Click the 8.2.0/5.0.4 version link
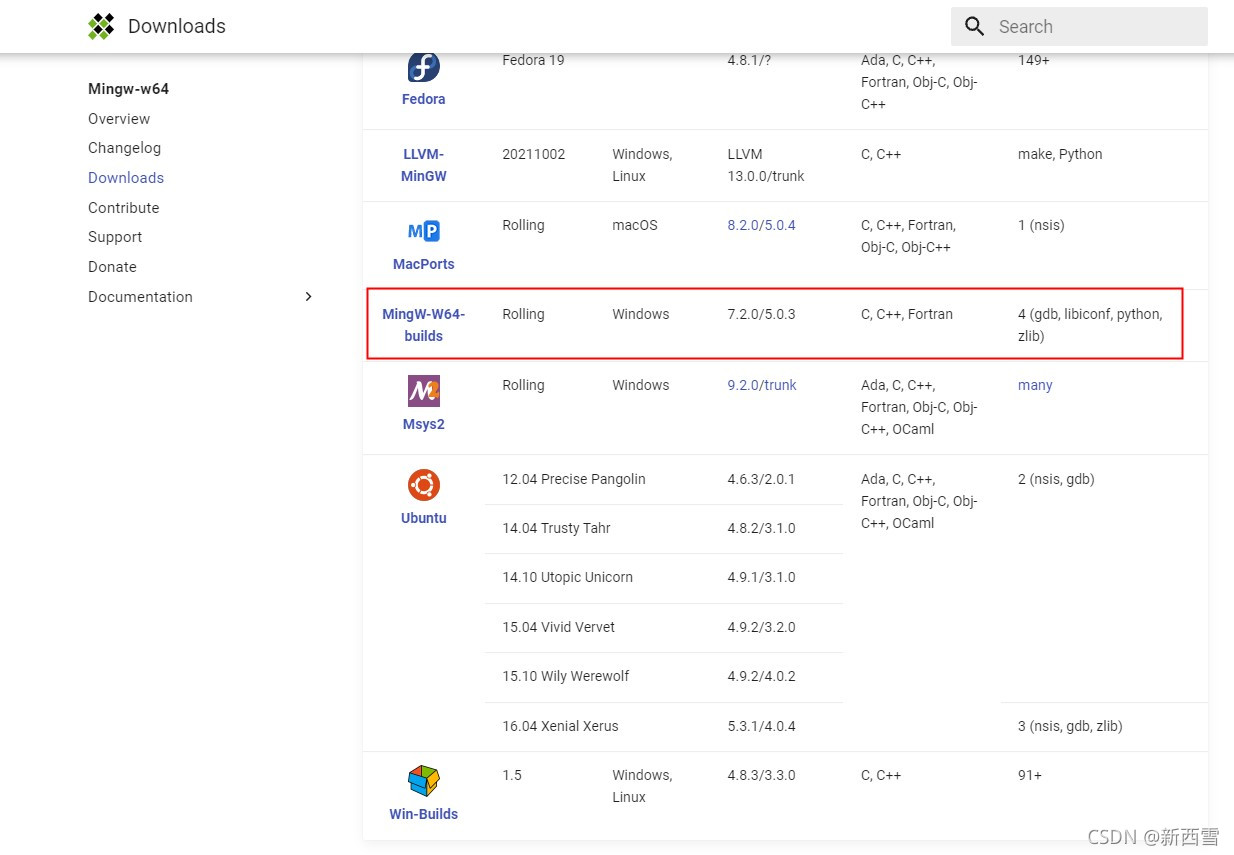Image resolution: width=1234 pixels, height=855 pixels. pos(762,225)
